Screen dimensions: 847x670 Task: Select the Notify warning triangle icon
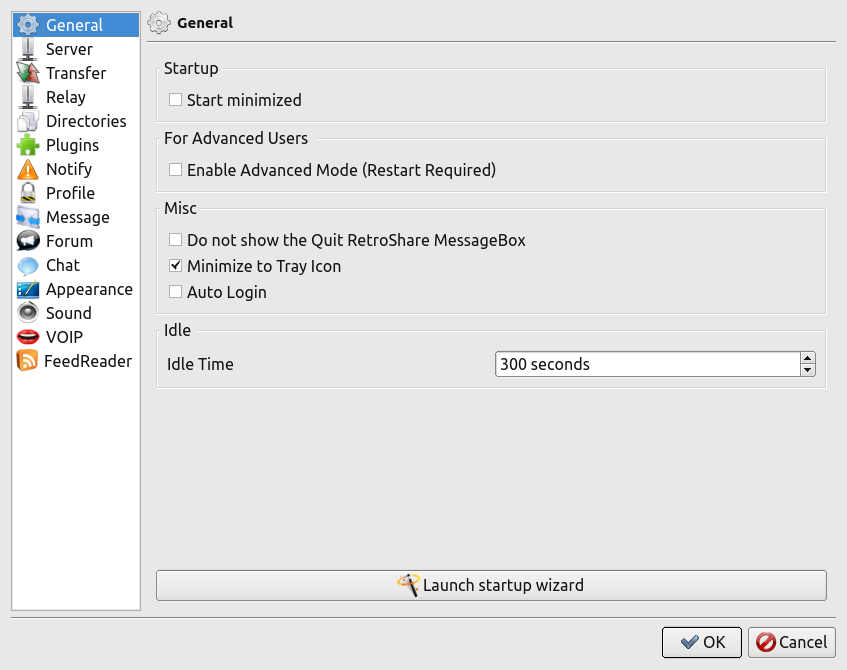pyautogui.click(x=28, y=169)
